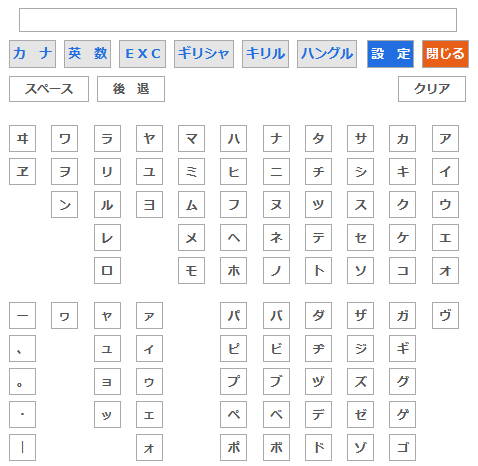Select the long vowel mark ー key
478x466 pixels.
coord(22,316)
